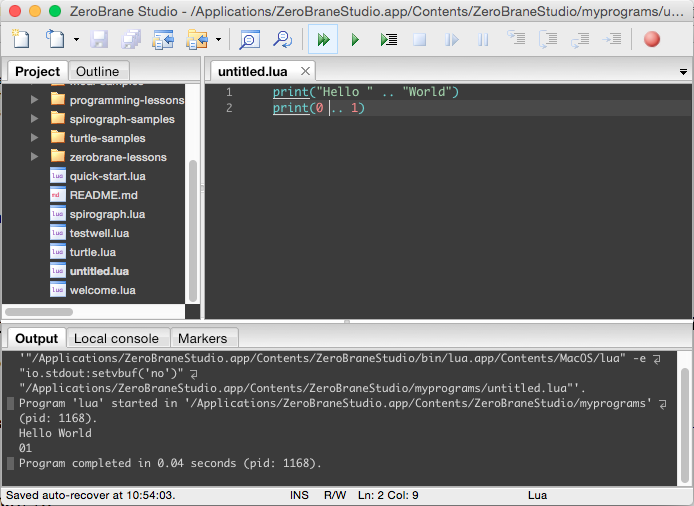Open the Find magnifier tool
This screenshot has width=694, height=506.
click(x=249, y=39)
